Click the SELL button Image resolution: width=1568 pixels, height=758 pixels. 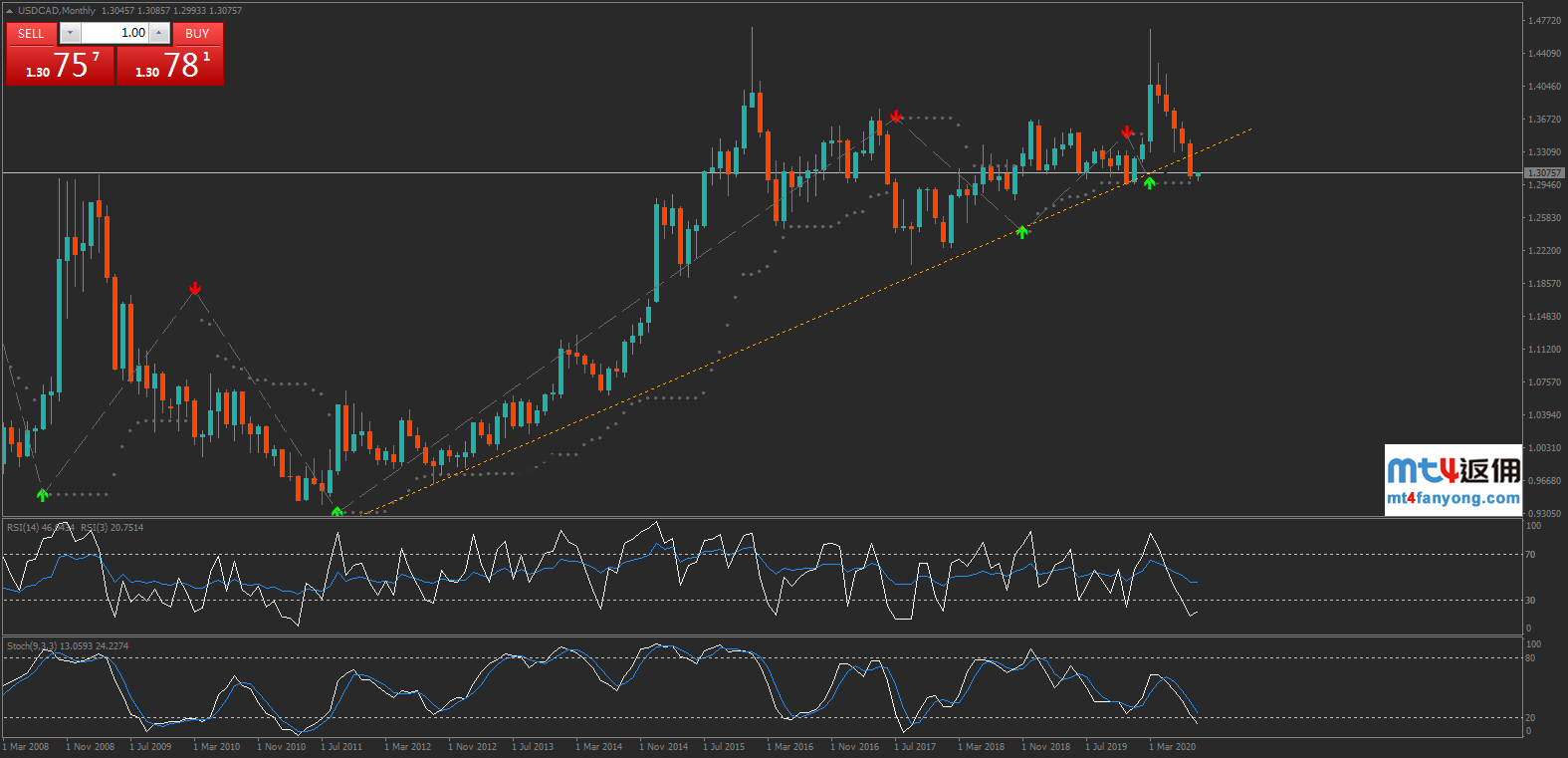pos(31,33)
